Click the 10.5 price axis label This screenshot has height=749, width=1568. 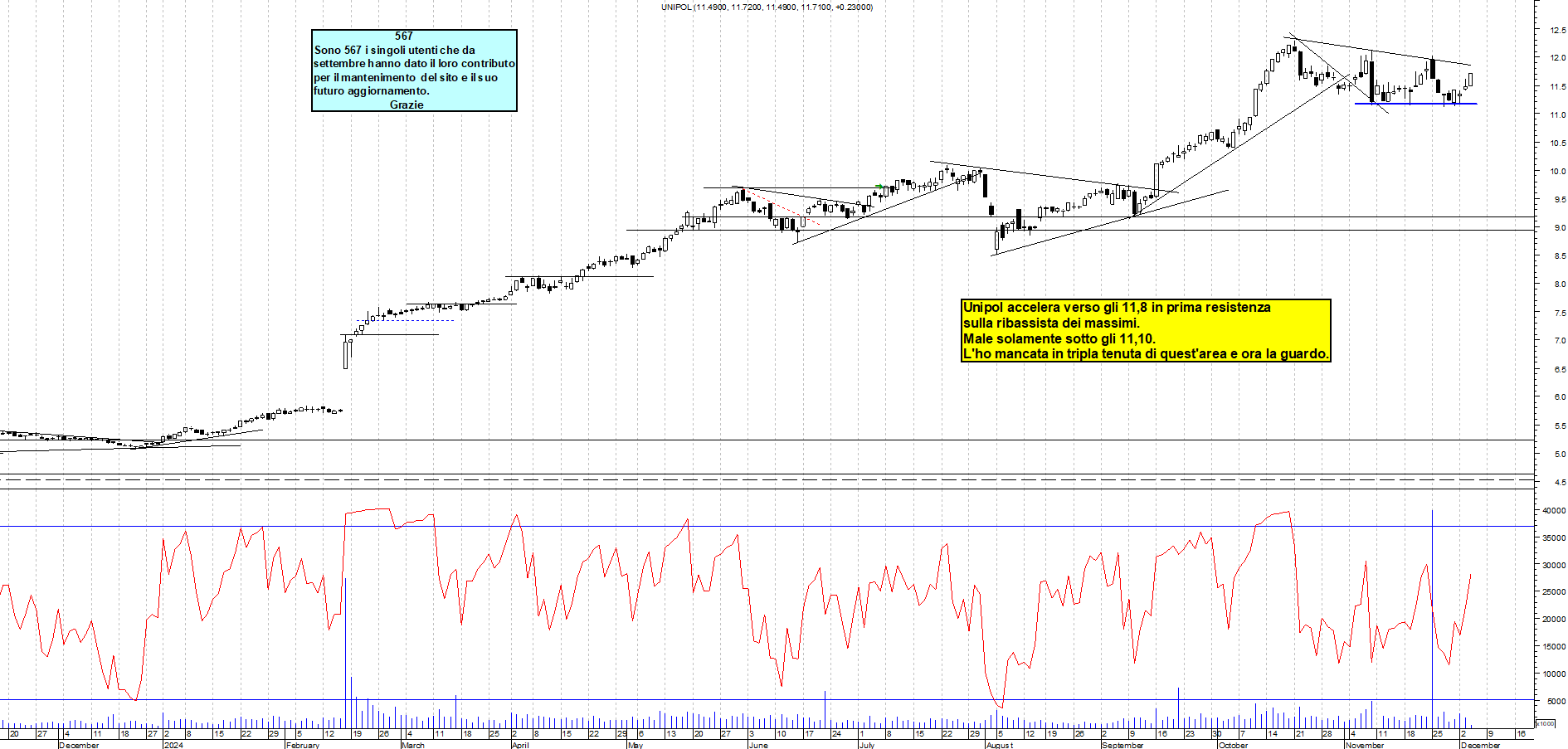1557,143
